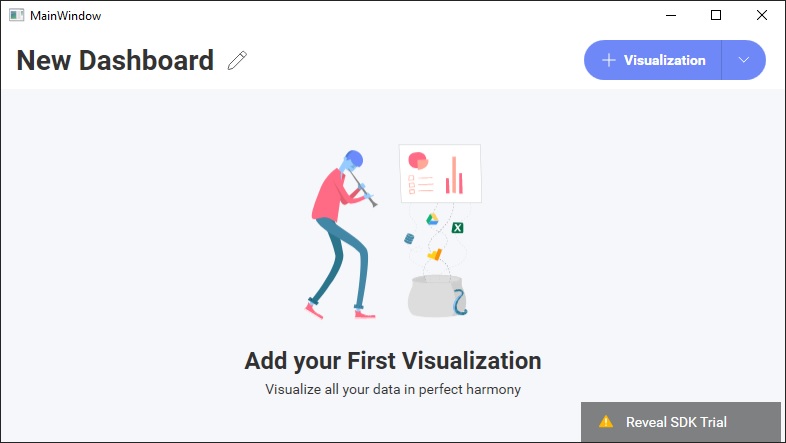
Task: Expand the Visualization dropdown arrow
Action: click(x=743, y=60)
